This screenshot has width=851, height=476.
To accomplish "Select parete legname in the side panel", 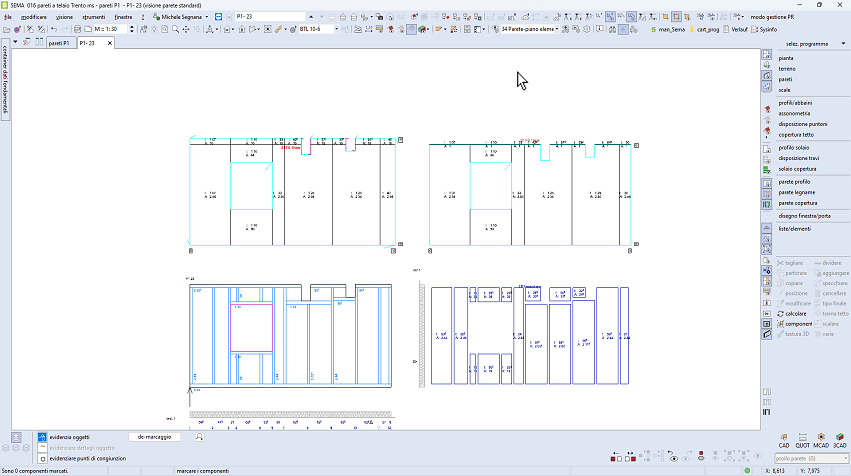I will pyautogui.click(x=797, y=192).
